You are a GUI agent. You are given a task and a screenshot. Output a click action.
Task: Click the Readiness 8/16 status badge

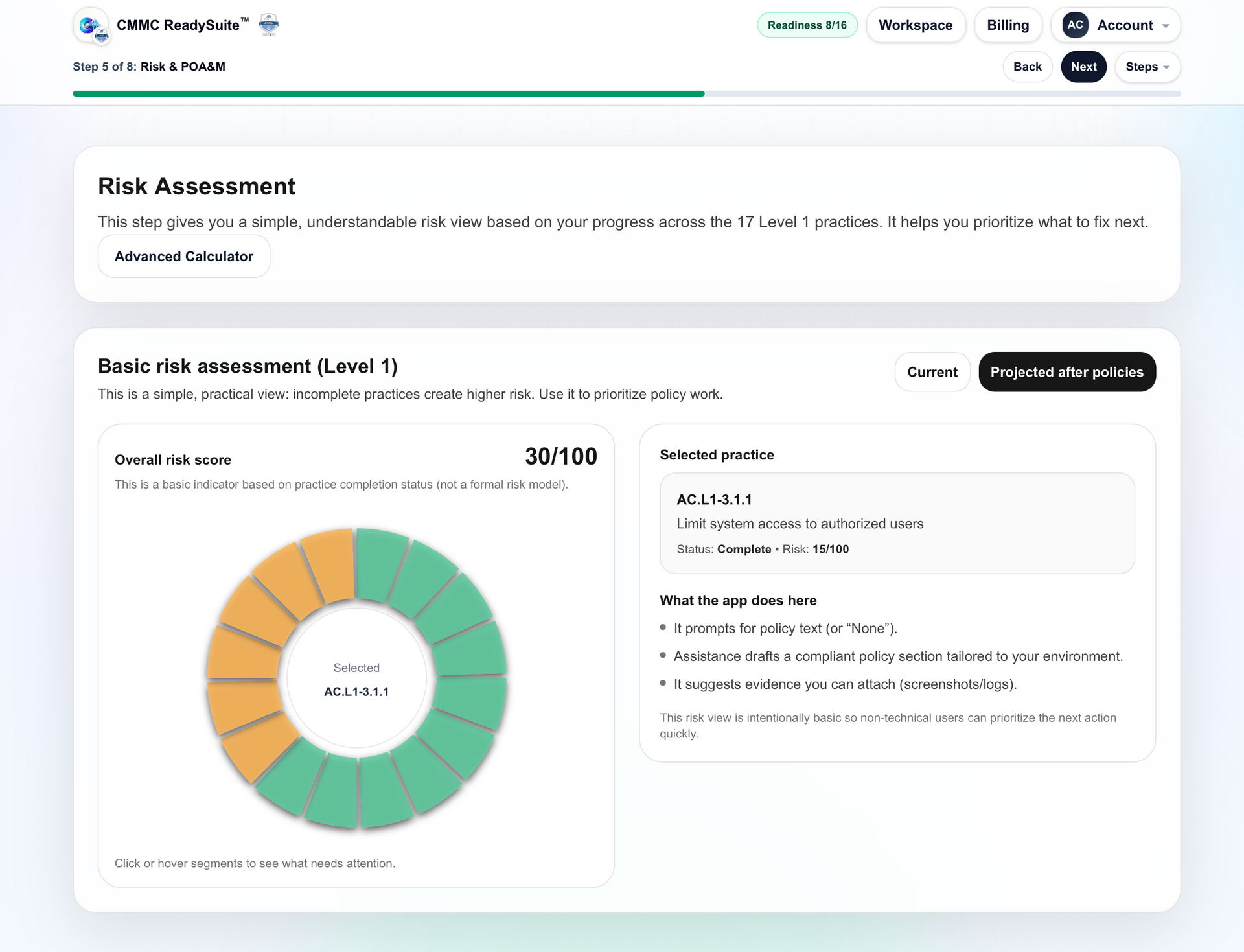pyautogui.click(x=807, y=25)
